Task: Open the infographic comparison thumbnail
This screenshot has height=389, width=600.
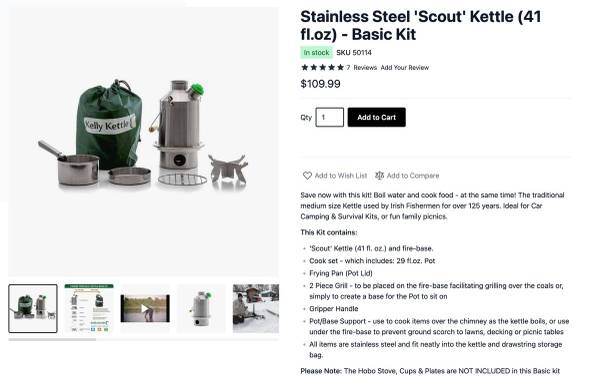Action: [x=89, y=308]
